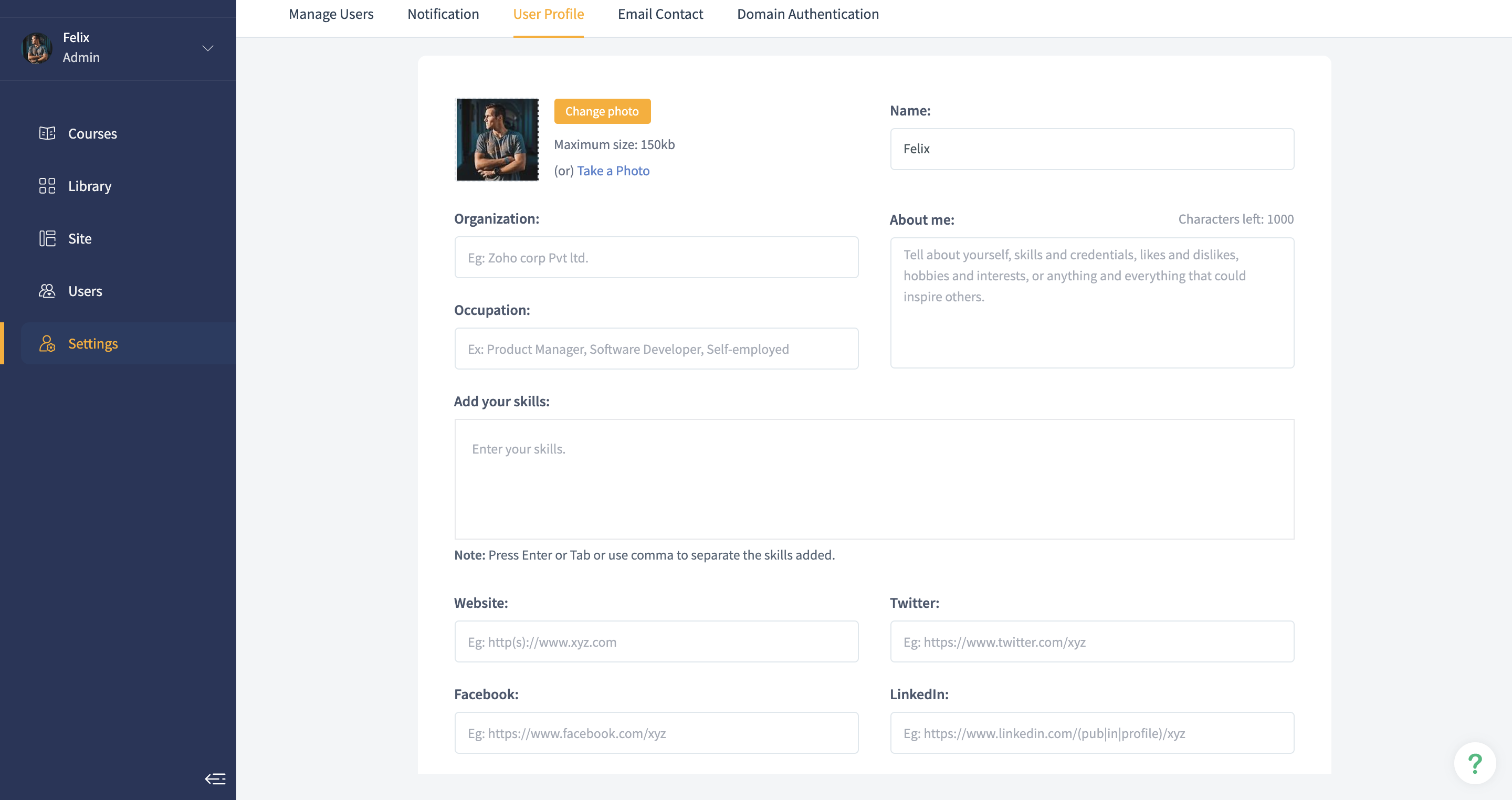1512x800 pixels.
Task: Click into the Organization input field
Action: click(x=656, y=258)
